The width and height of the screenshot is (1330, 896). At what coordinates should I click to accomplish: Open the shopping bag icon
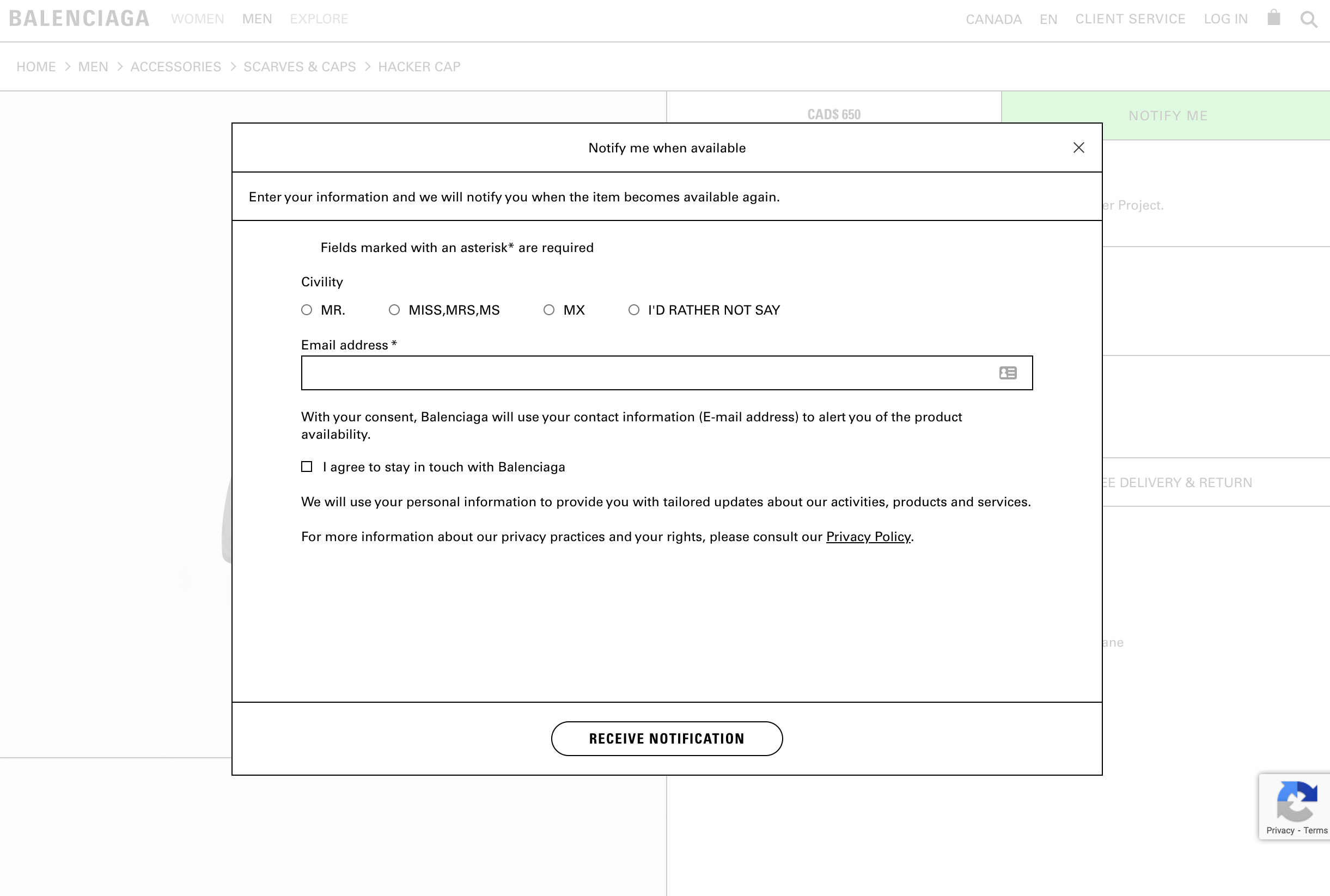[1273, 18]
